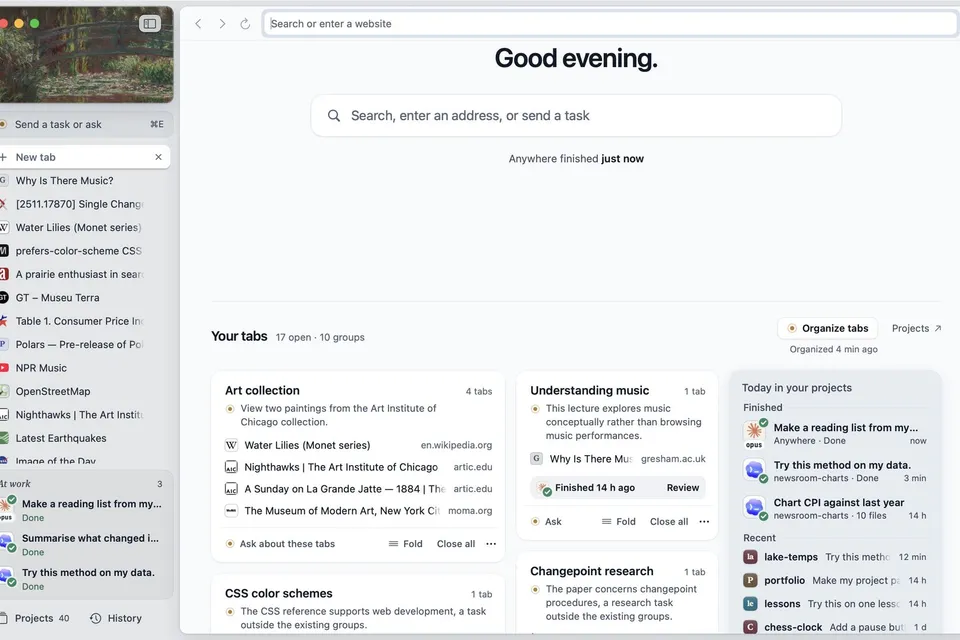Screen dimensions: 960x640
Task: Close all tabs in Art collection
Action: pos(456,544)
